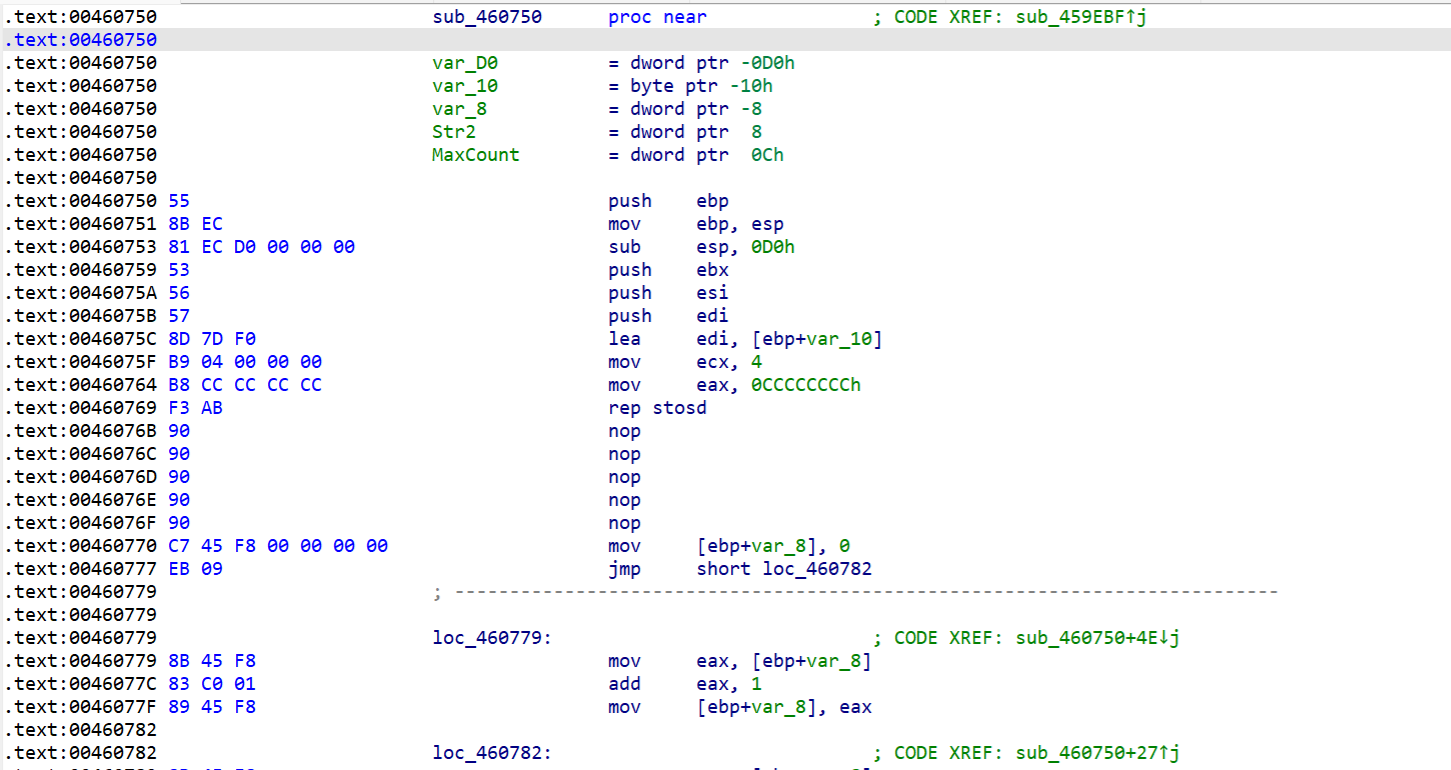Click the var_8 name in dword ptr -8 line
The height and width of the screenshot is (770, 1451).
tap(460, 109)
